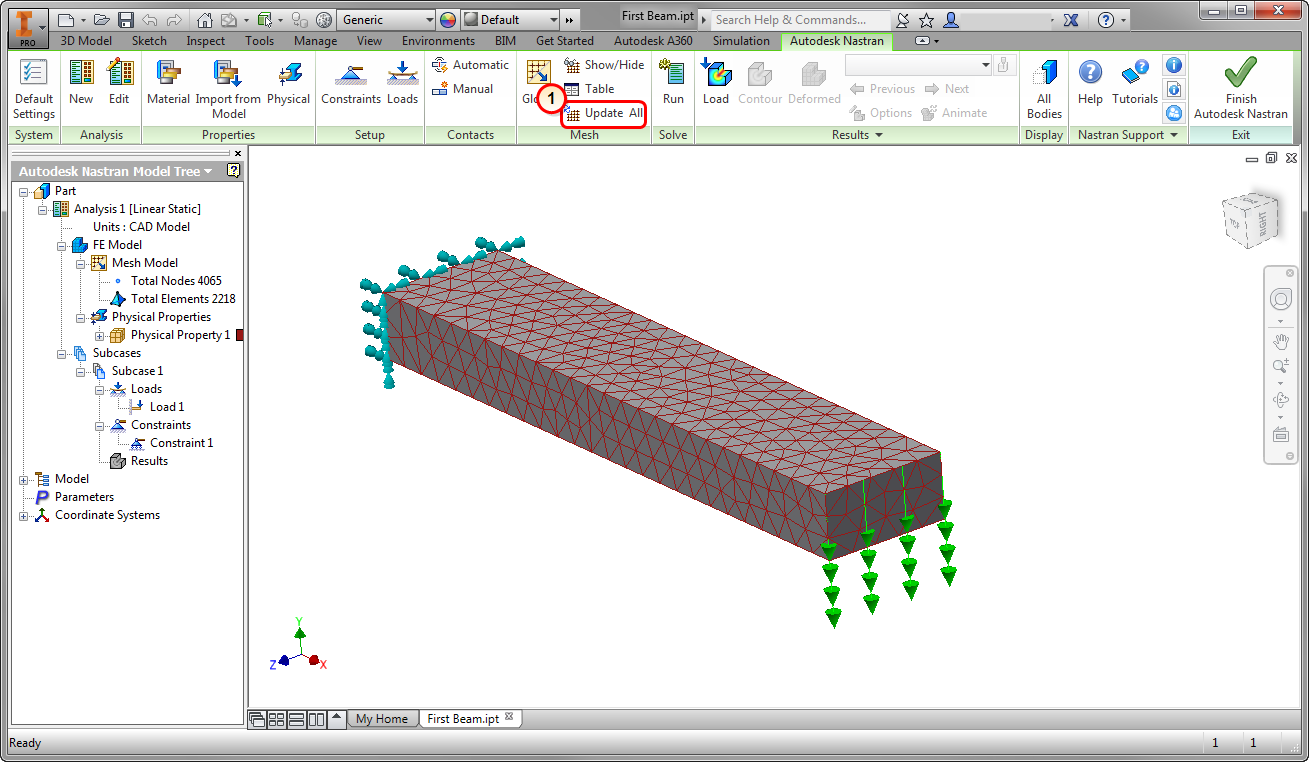The height and width of the screenshot is (762, 1309).
Task: Select Units : CAD Model entry
Action: click(x=142, y=227)
